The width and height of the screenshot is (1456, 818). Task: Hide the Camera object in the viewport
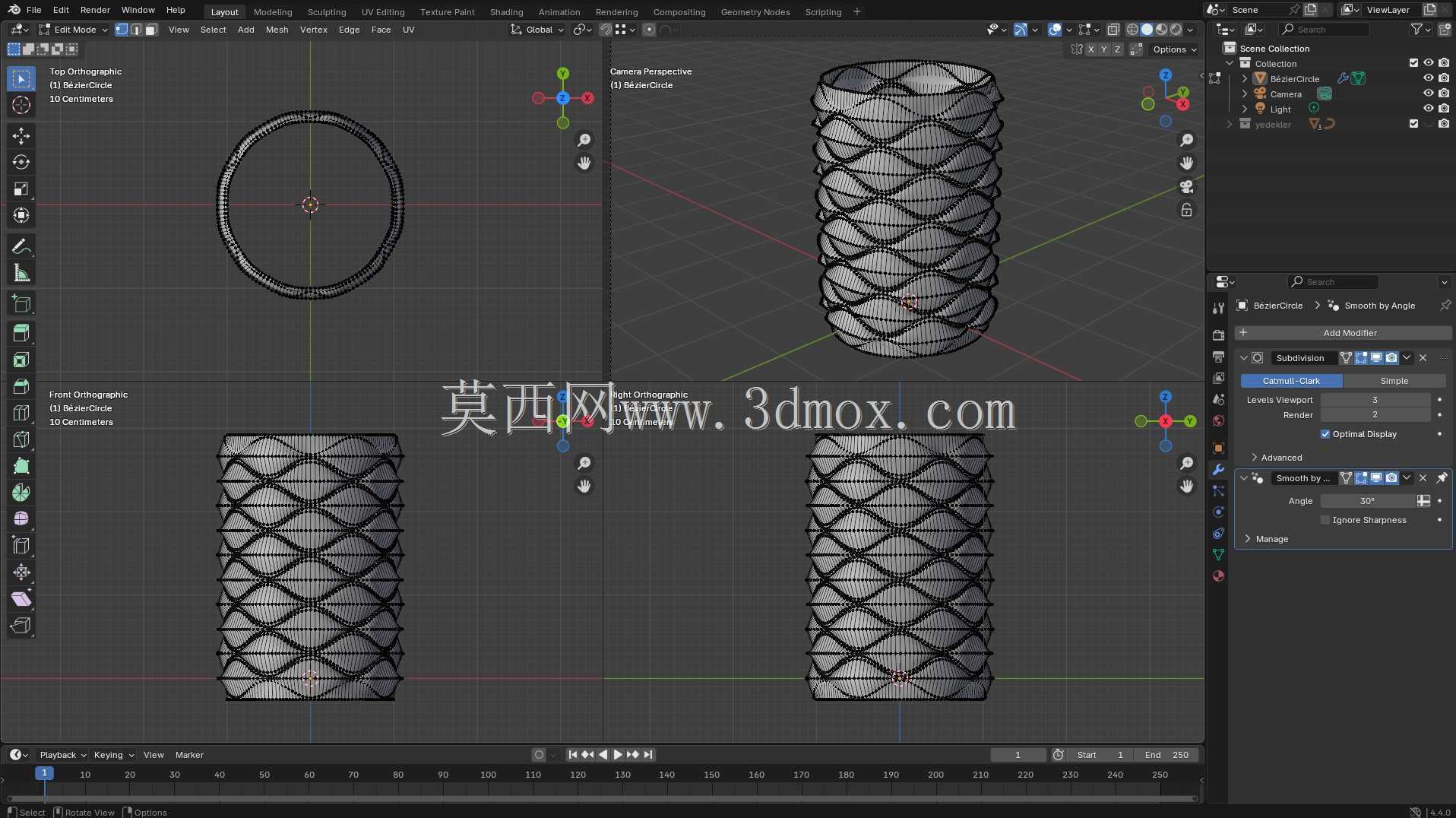[x=1428, y=94]
